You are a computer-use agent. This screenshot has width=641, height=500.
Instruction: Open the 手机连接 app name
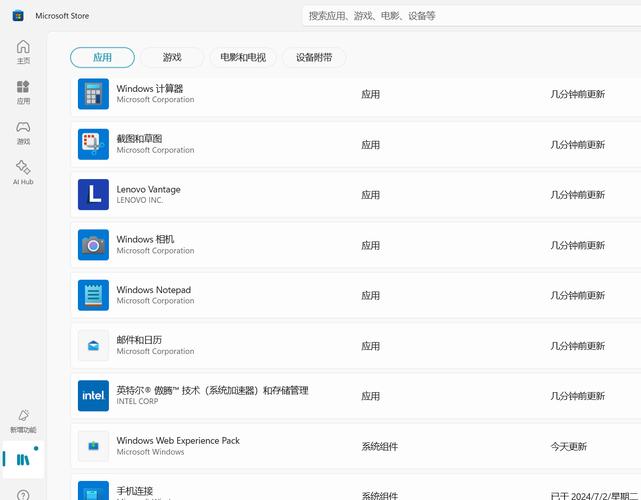[x=134, y=491]
